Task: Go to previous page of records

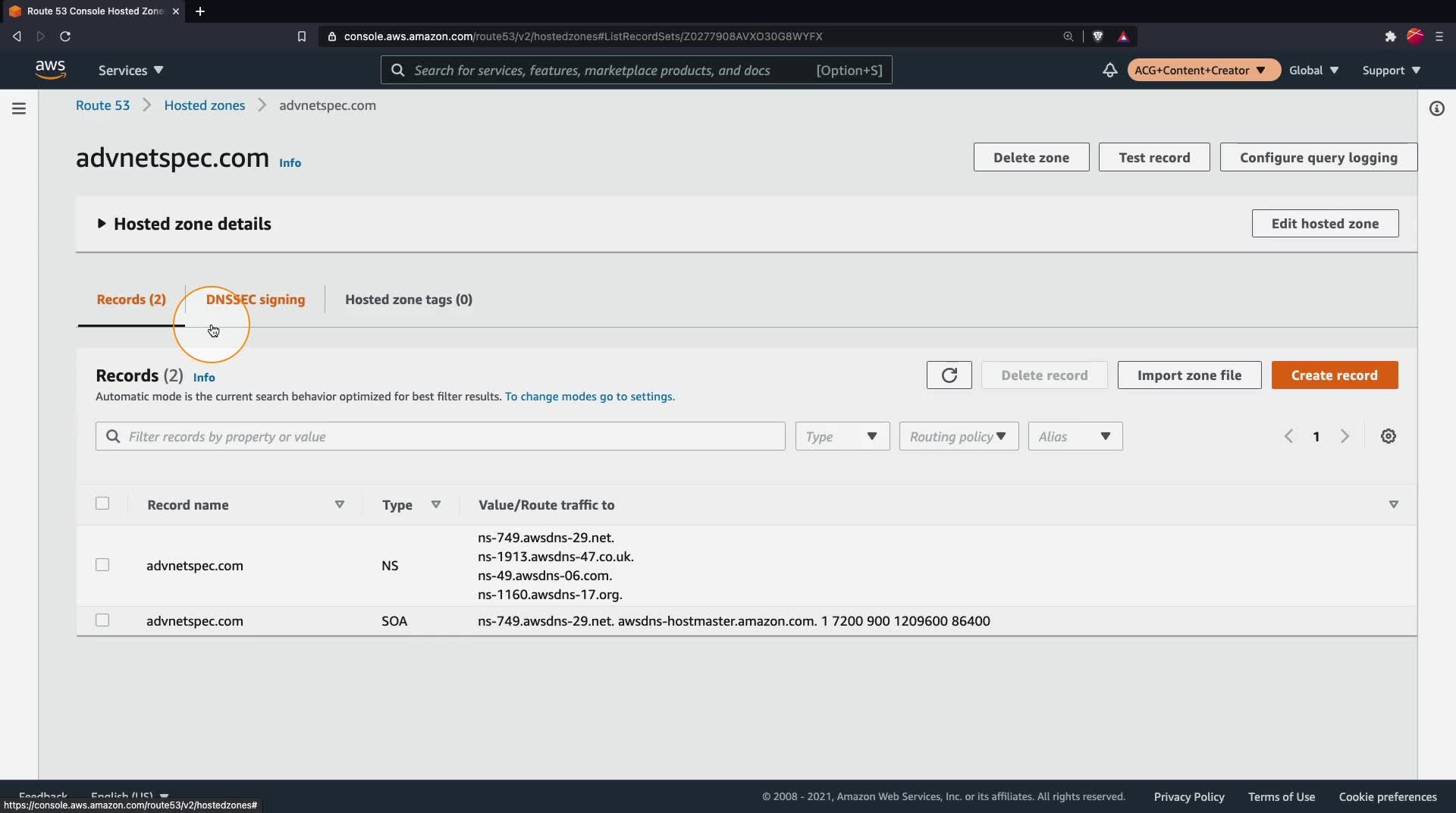Action: (x=1288, y=436)
